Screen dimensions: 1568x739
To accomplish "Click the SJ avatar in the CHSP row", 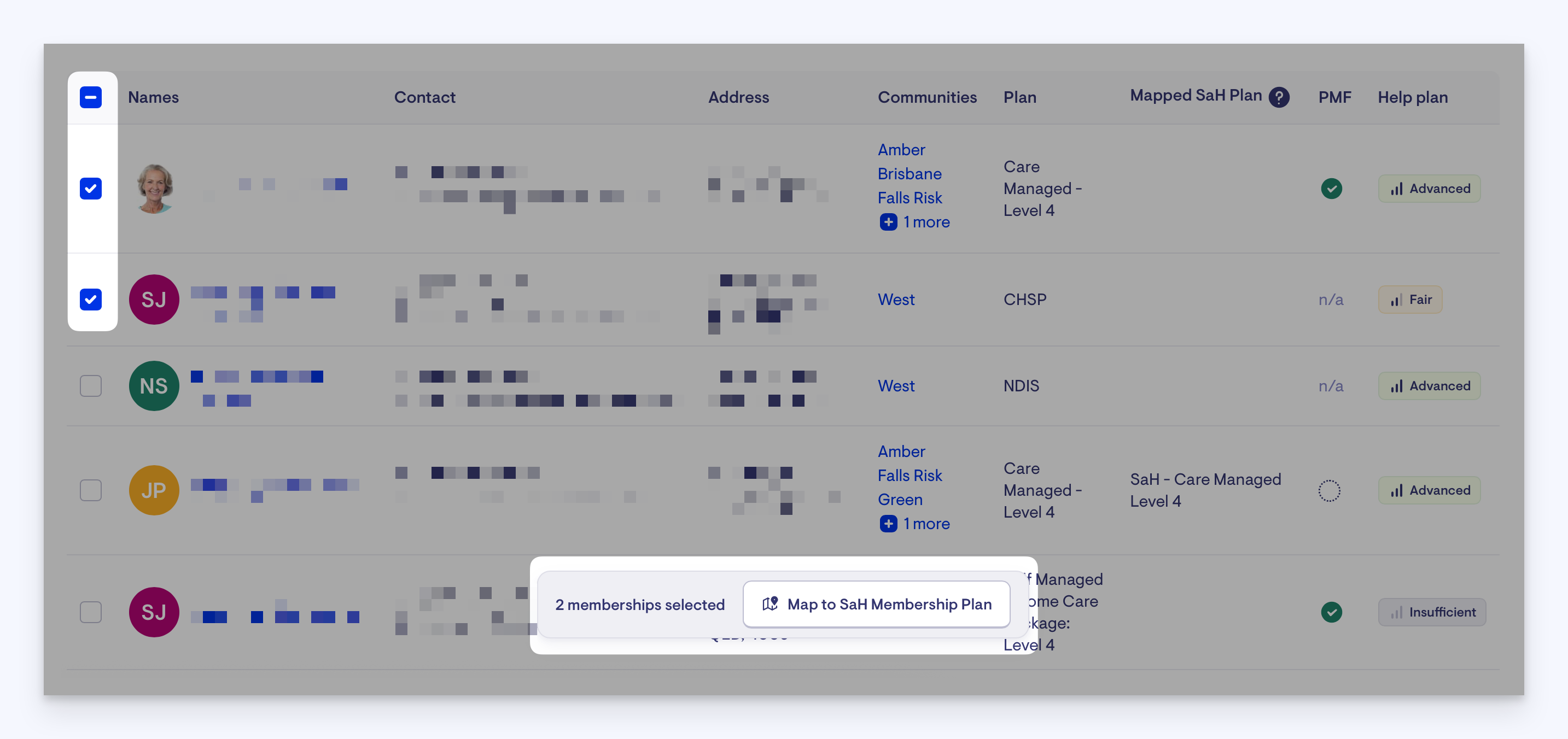I will pyautogui.click(x=154, y=299).
